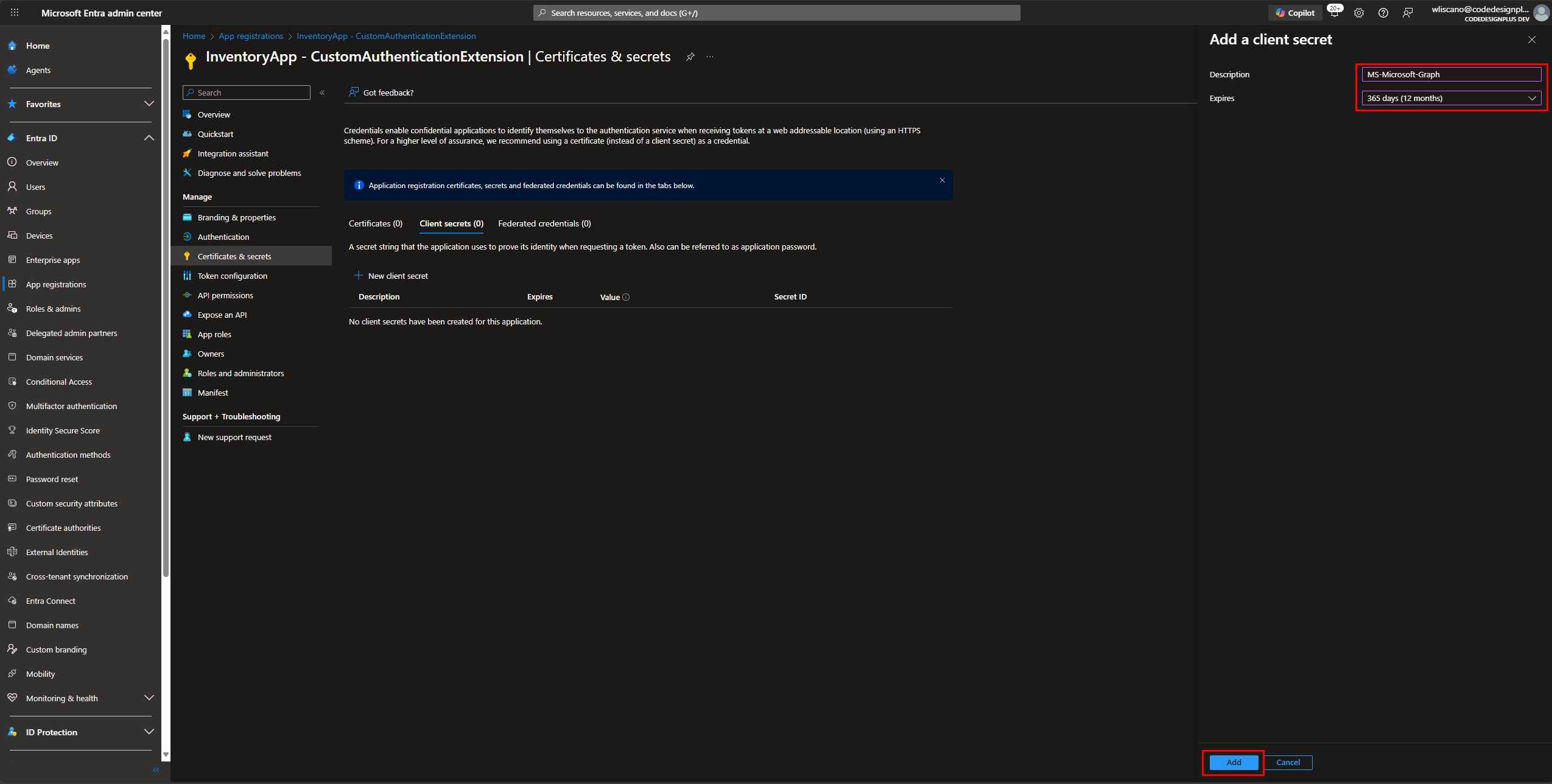1552x784 pixels.
Task: Click the Add button
Action: tap(1234, 762)
